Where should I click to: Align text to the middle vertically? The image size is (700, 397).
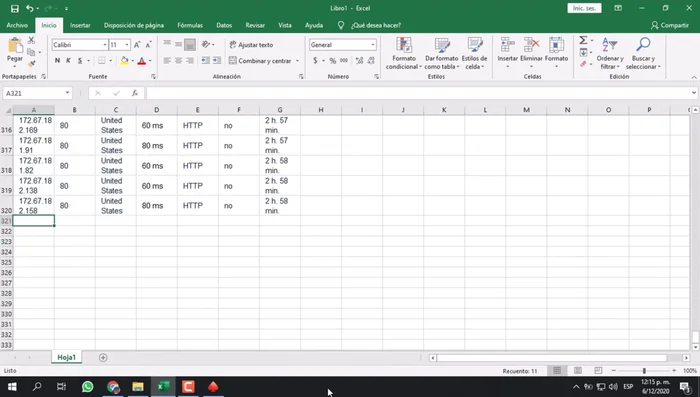pos(178,44)
